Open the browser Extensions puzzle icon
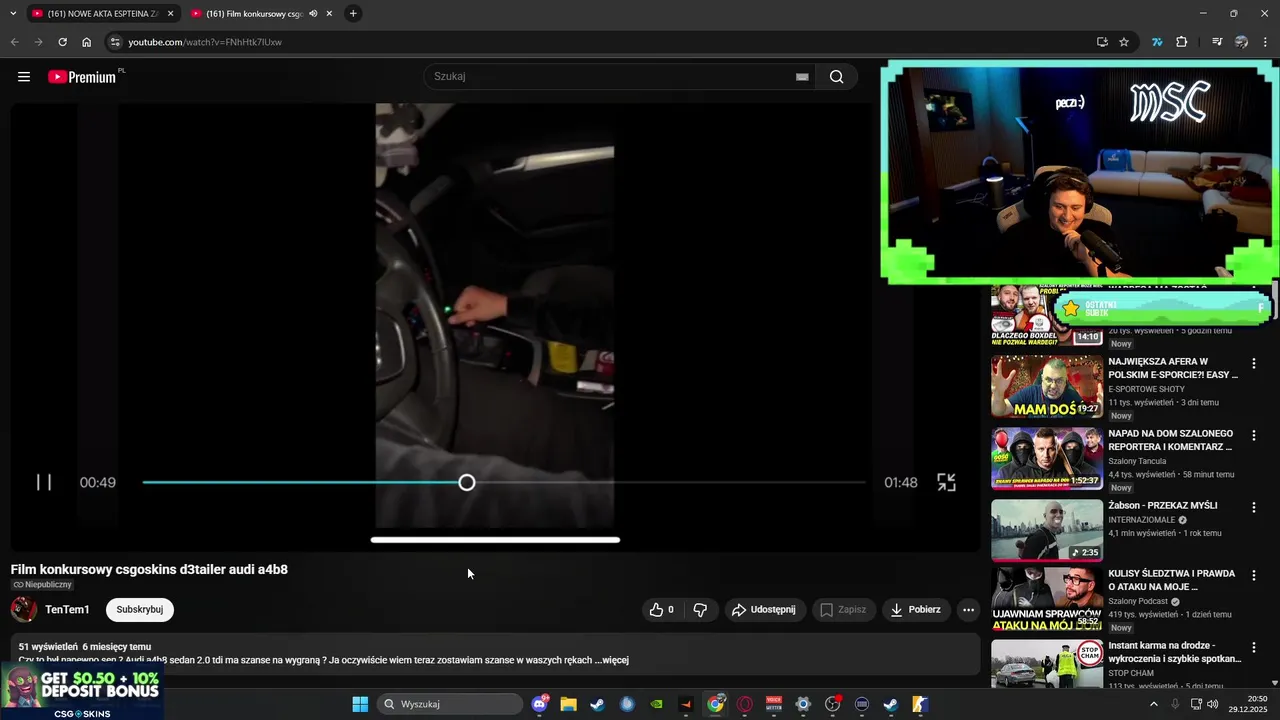The height and width of the screenshot is (720, 1280). (x=1181, y=42)
